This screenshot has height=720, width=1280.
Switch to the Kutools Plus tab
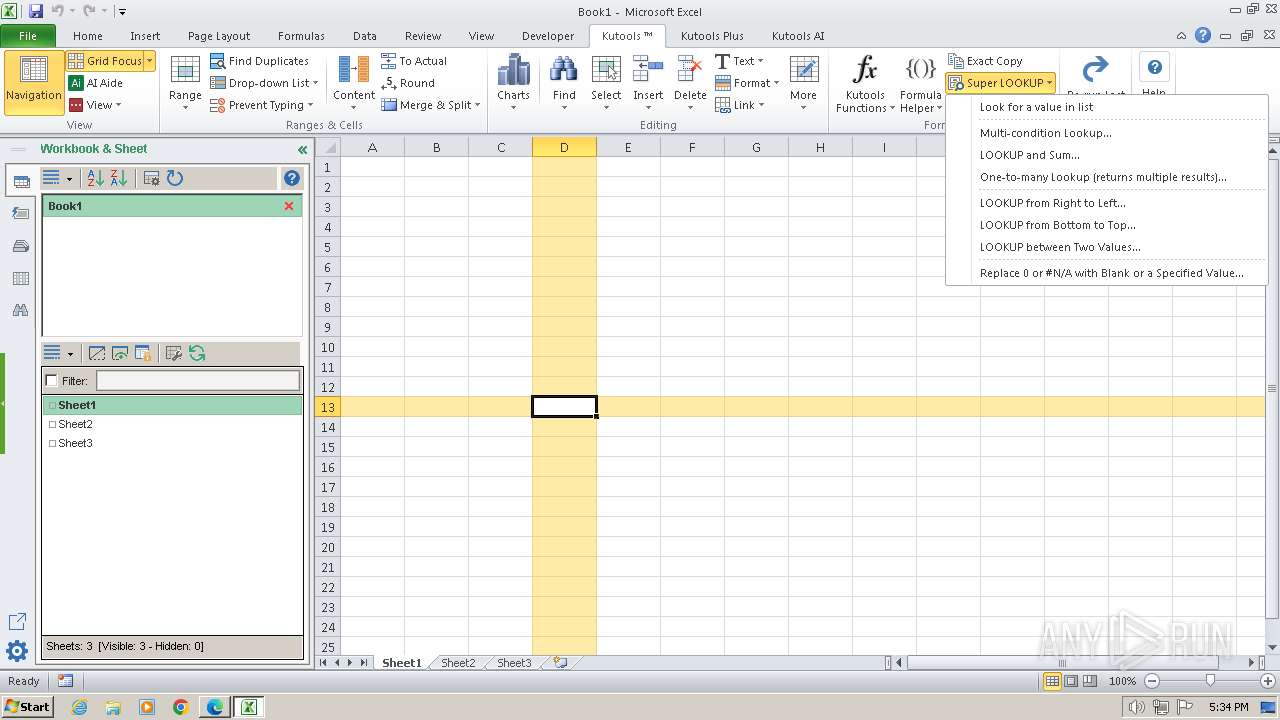712,36
